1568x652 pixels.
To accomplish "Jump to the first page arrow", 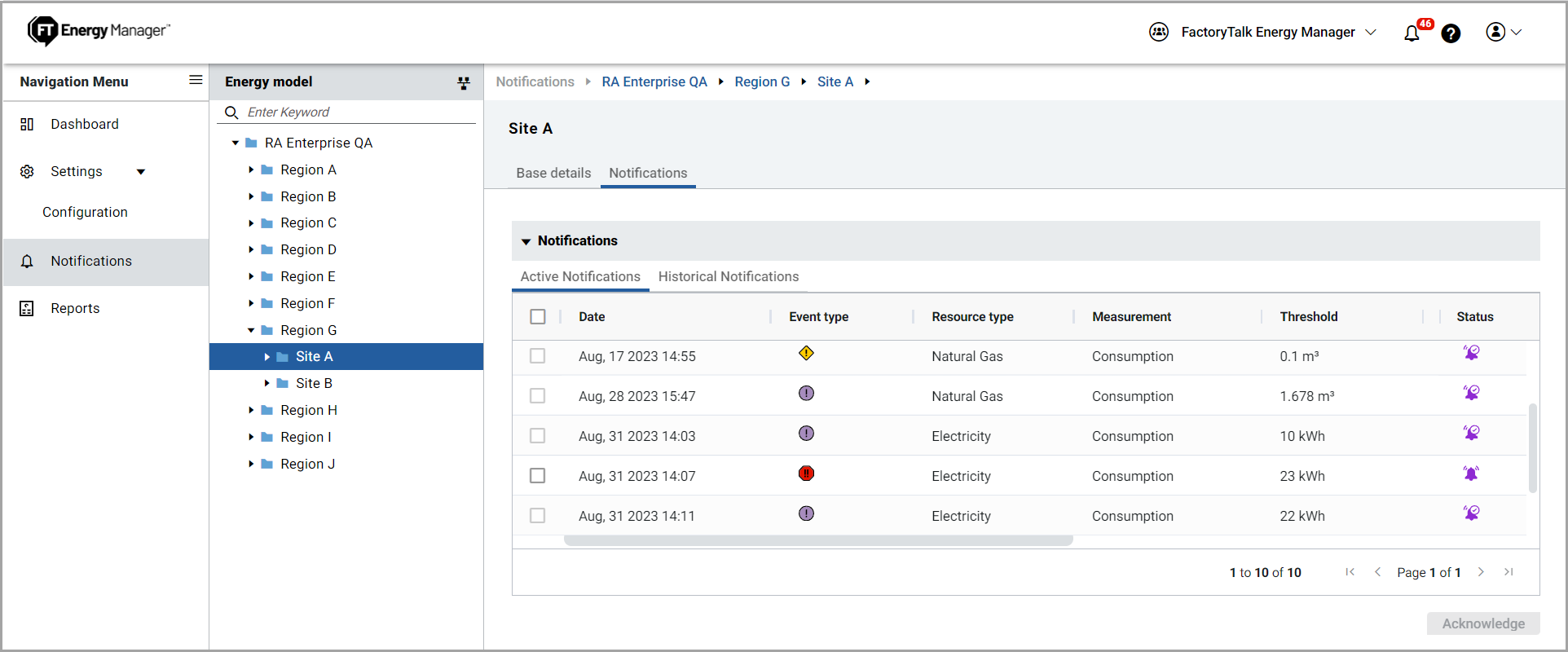I will coord(1350,572).
